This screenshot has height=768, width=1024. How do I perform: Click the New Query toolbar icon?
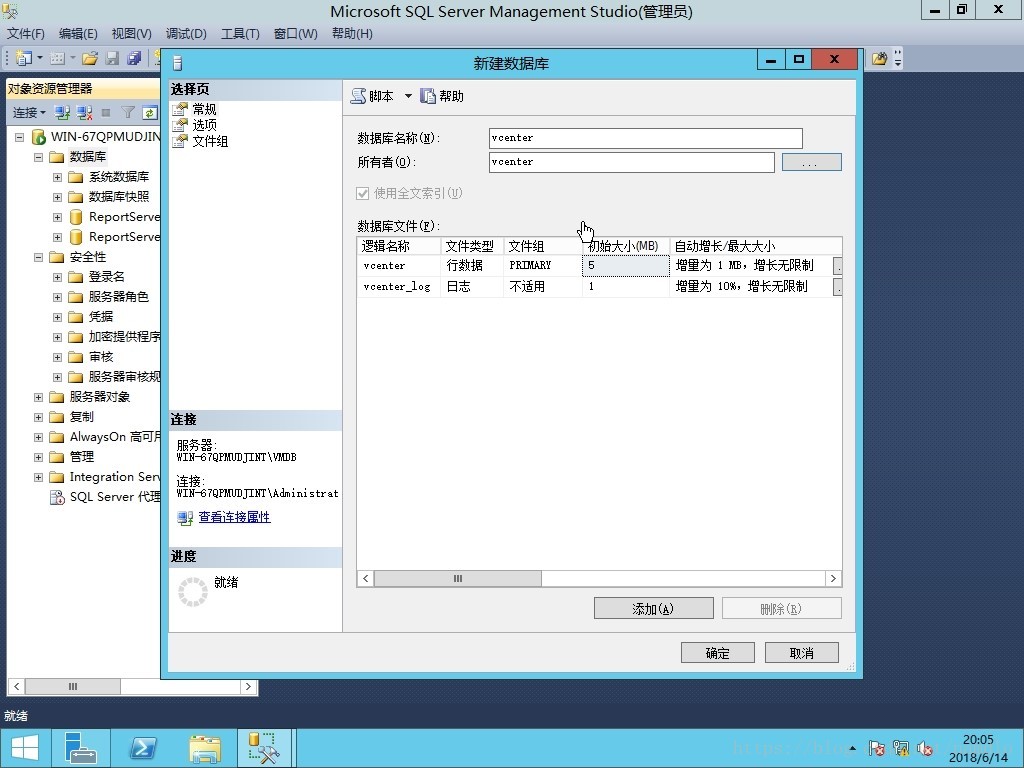24,59
